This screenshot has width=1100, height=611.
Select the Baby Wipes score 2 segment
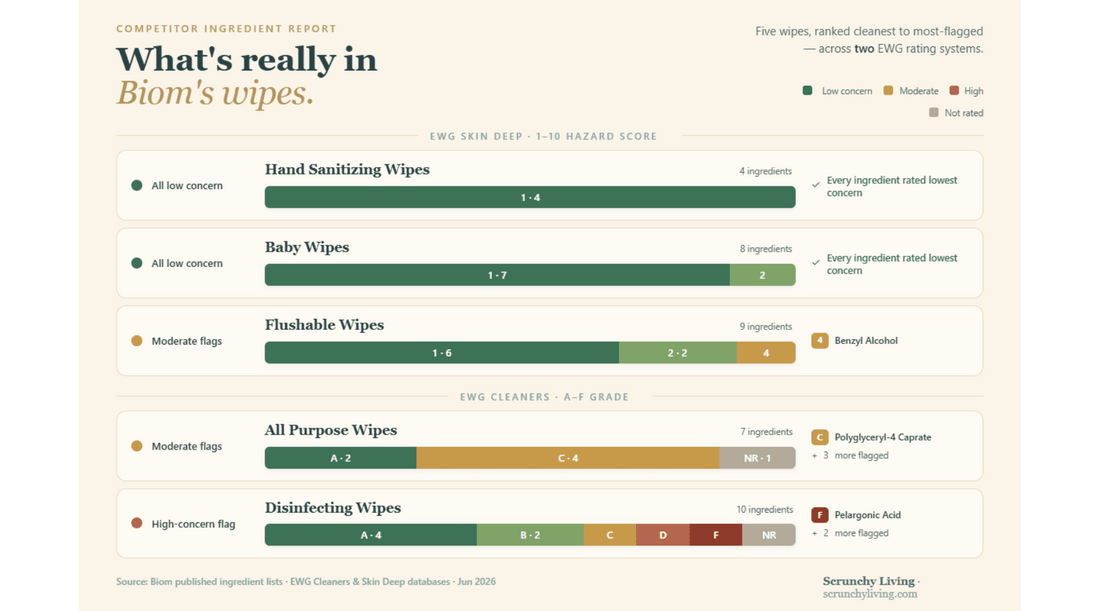763,275
